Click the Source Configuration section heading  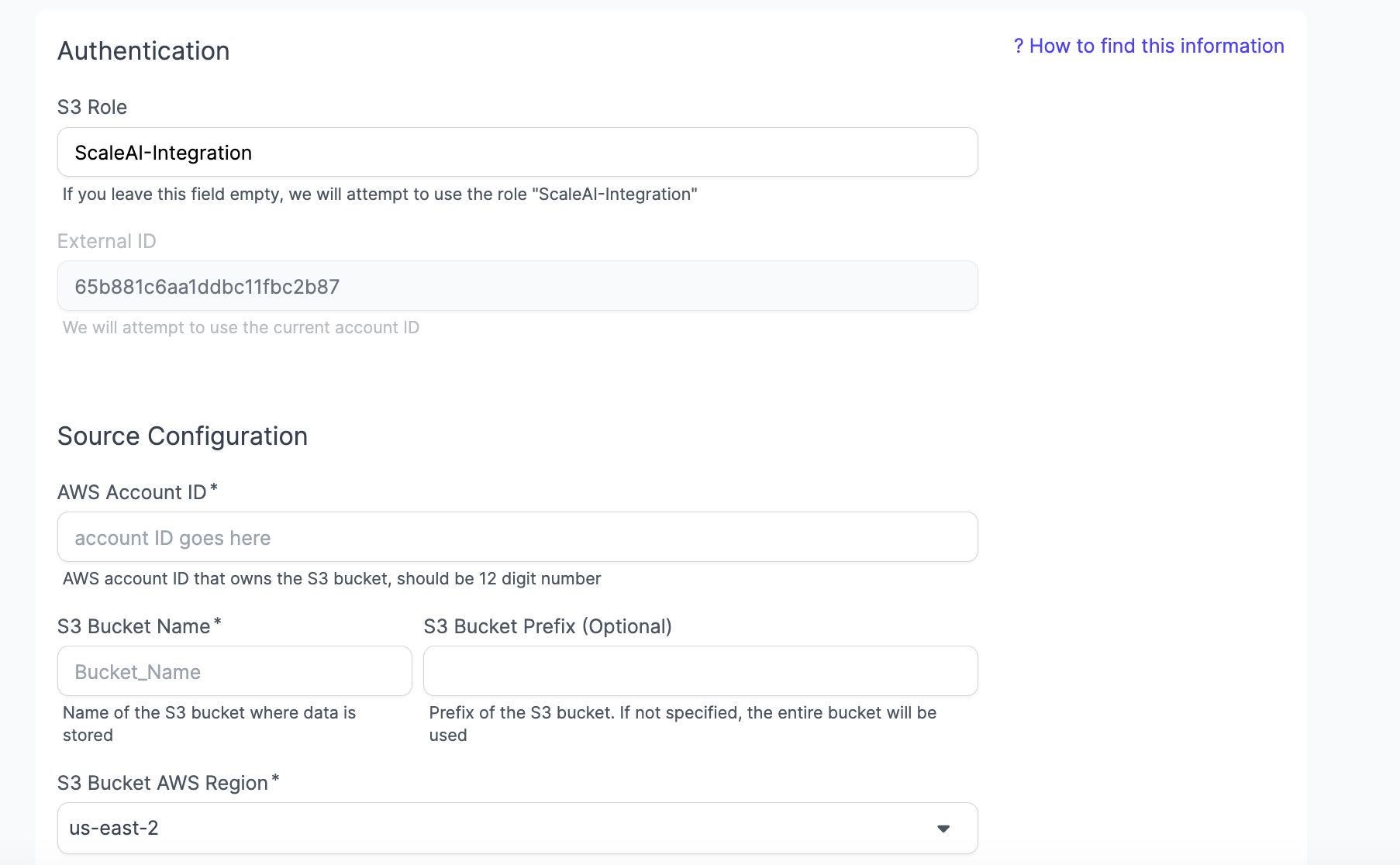point(182,436)
